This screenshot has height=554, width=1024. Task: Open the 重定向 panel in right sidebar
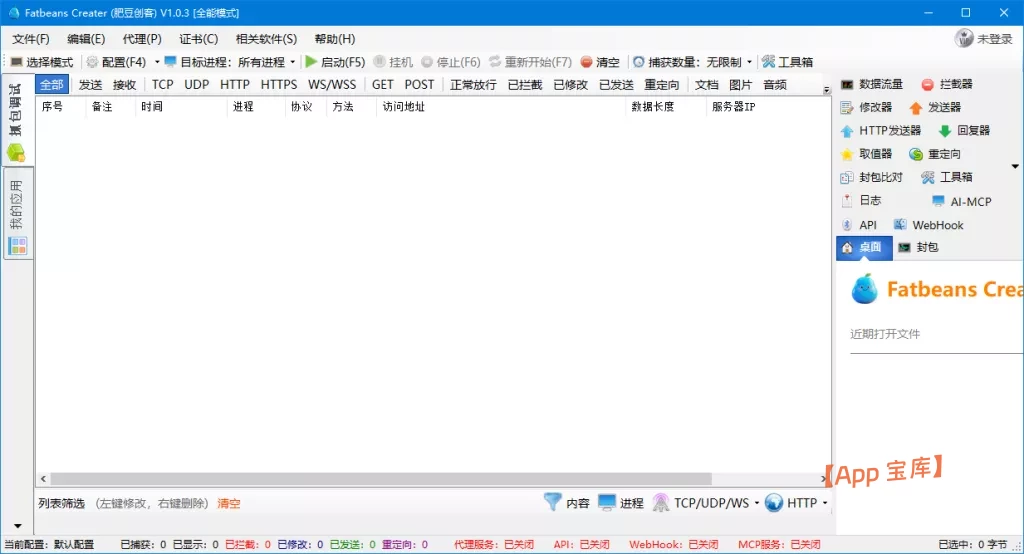tap(935, 154)
